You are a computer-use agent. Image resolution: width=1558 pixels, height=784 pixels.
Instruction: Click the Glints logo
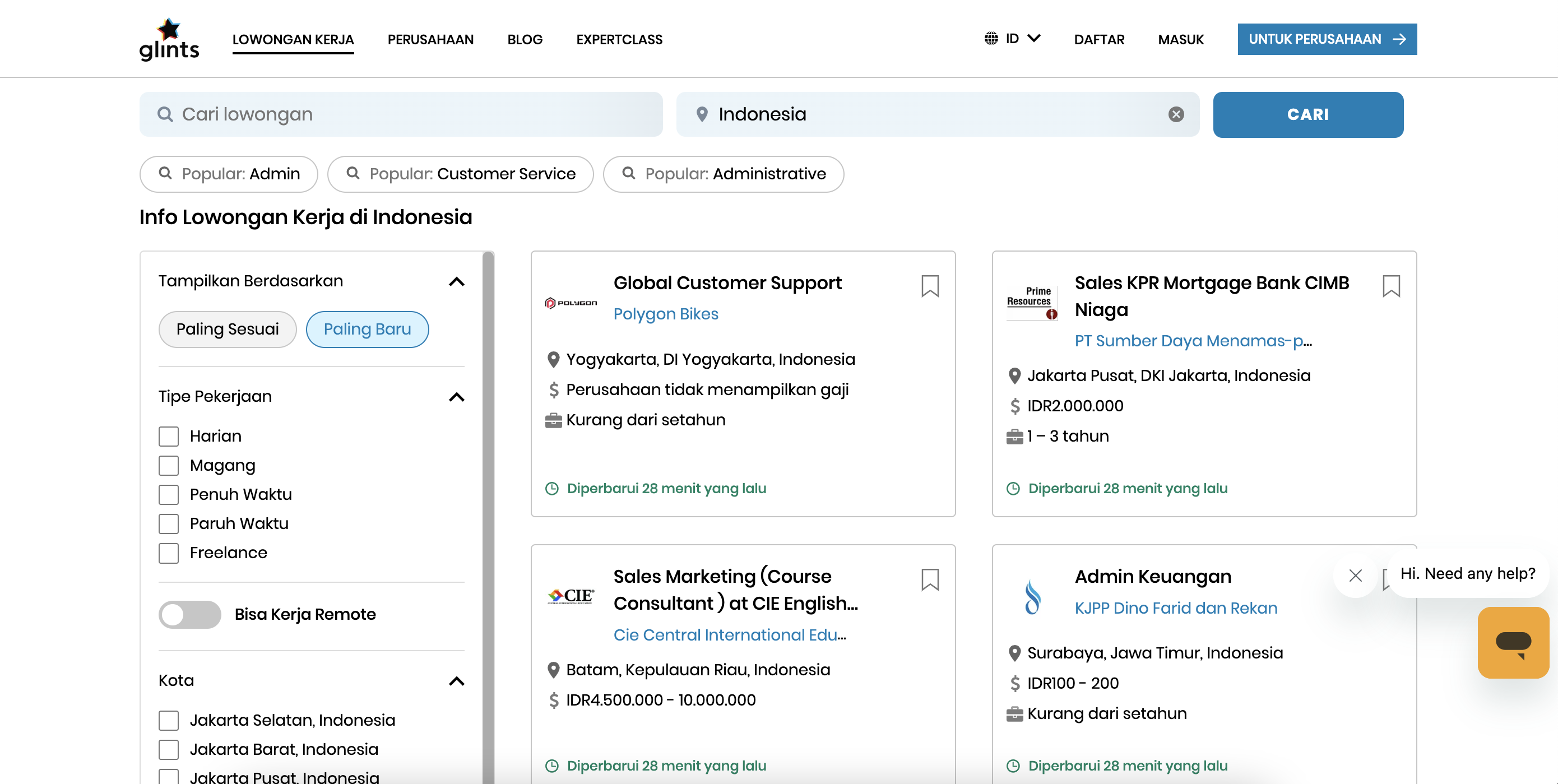[x=169, y=39]
